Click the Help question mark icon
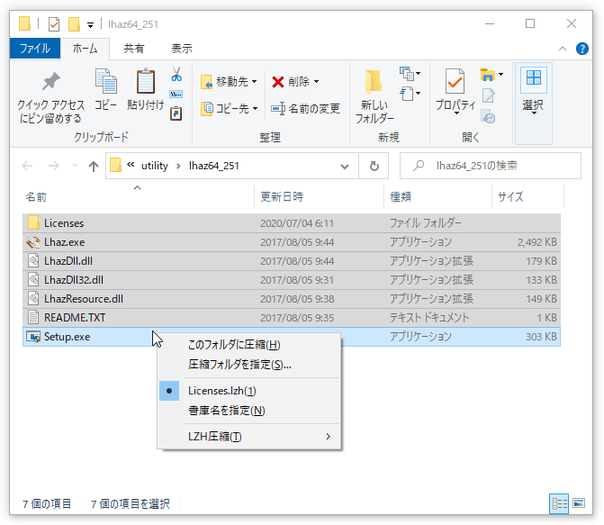Screen dimensions: 604x525 tap(582, 49)
